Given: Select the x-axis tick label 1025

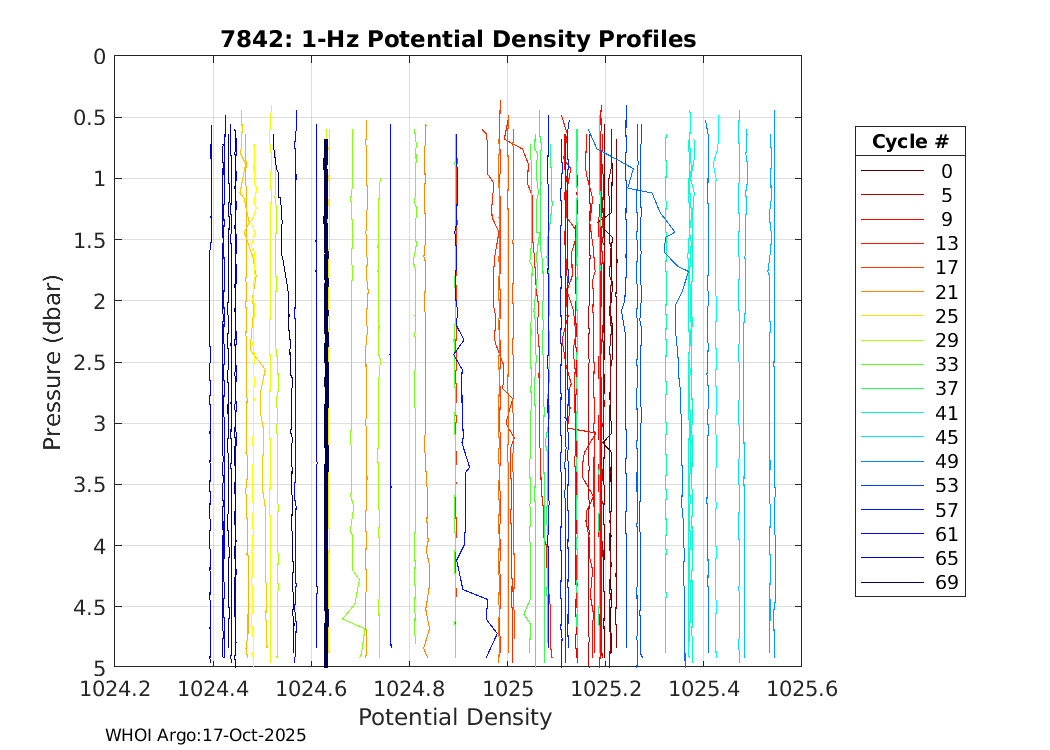Looking at the screenshot, I should [507, 689].
